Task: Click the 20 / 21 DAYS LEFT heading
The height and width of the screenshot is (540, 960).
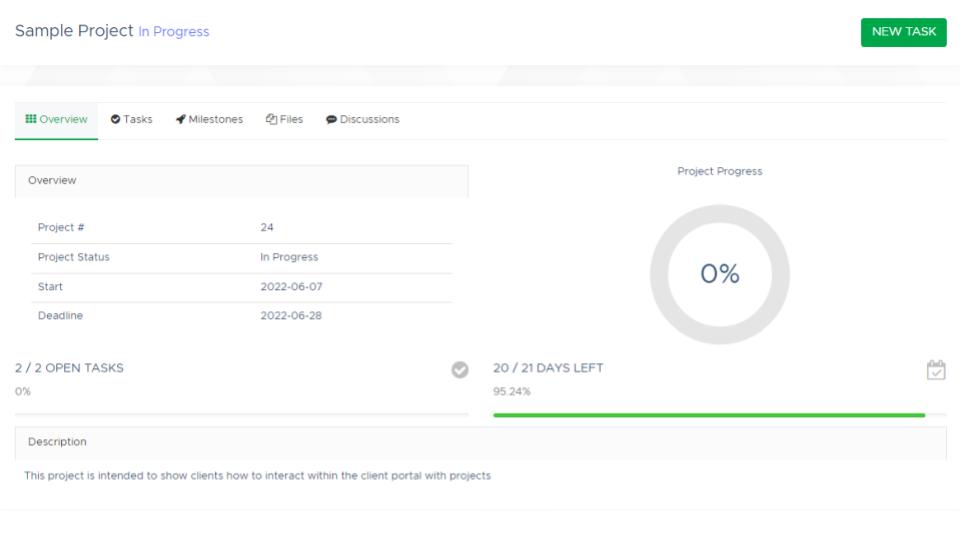Action: pos(548,368)
